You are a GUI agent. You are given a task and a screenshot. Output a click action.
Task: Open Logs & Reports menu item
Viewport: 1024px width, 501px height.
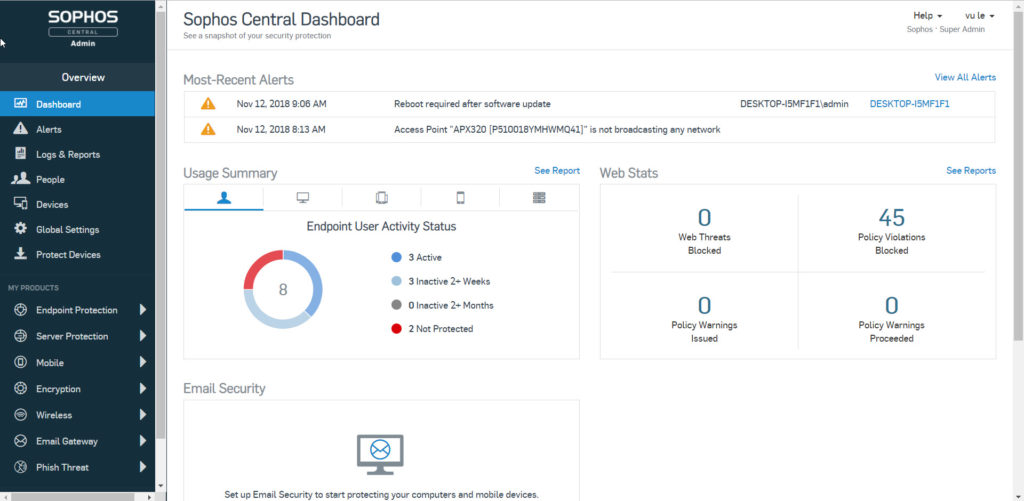[x=77, y=154]
